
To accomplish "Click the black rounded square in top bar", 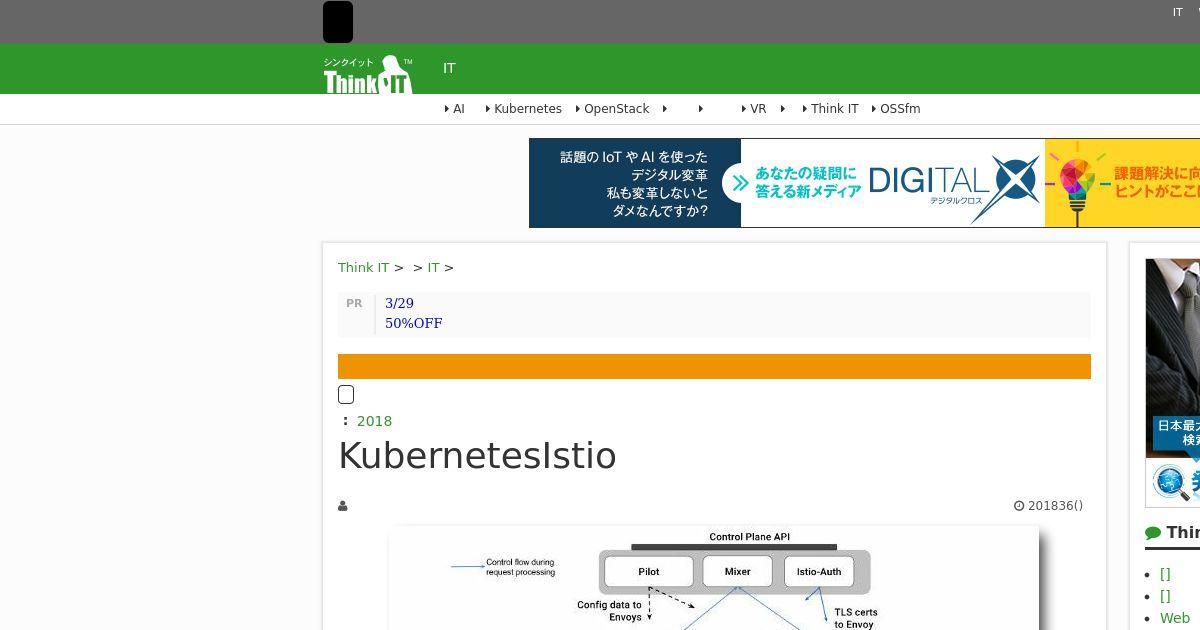I will (338, 22).
